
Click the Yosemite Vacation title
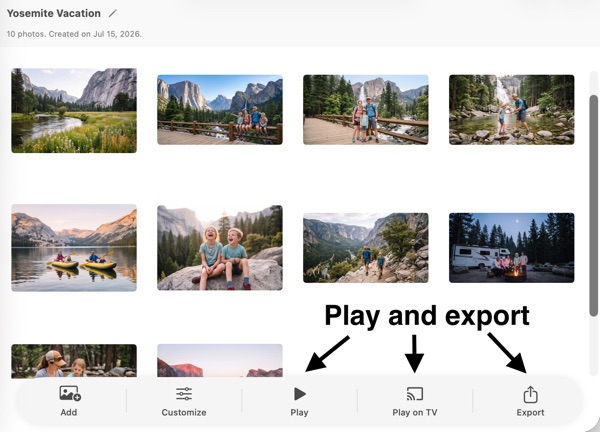[x=54, y=13]
